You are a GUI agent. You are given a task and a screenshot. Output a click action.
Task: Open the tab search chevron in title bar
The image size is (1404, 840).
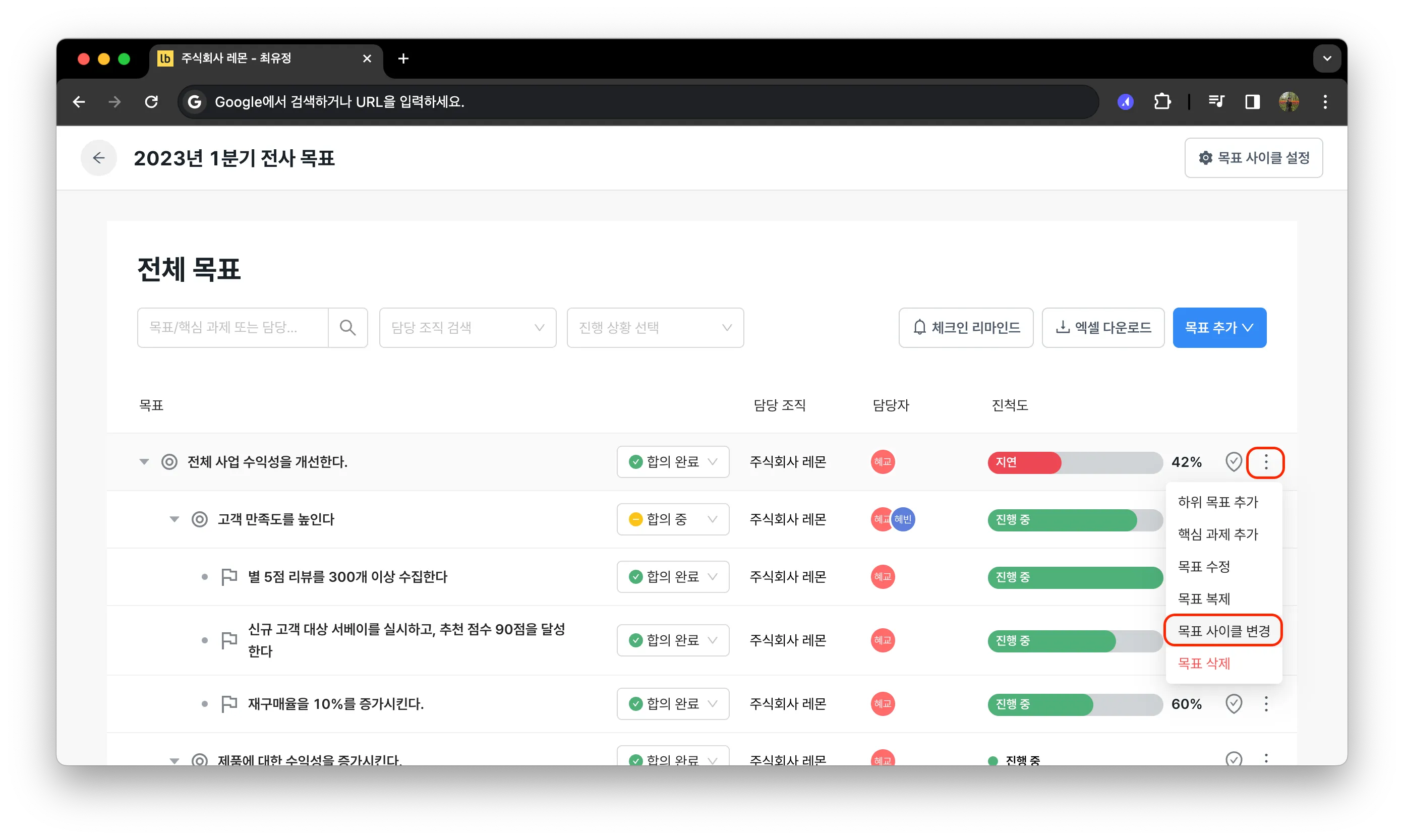click(1327, 58)
